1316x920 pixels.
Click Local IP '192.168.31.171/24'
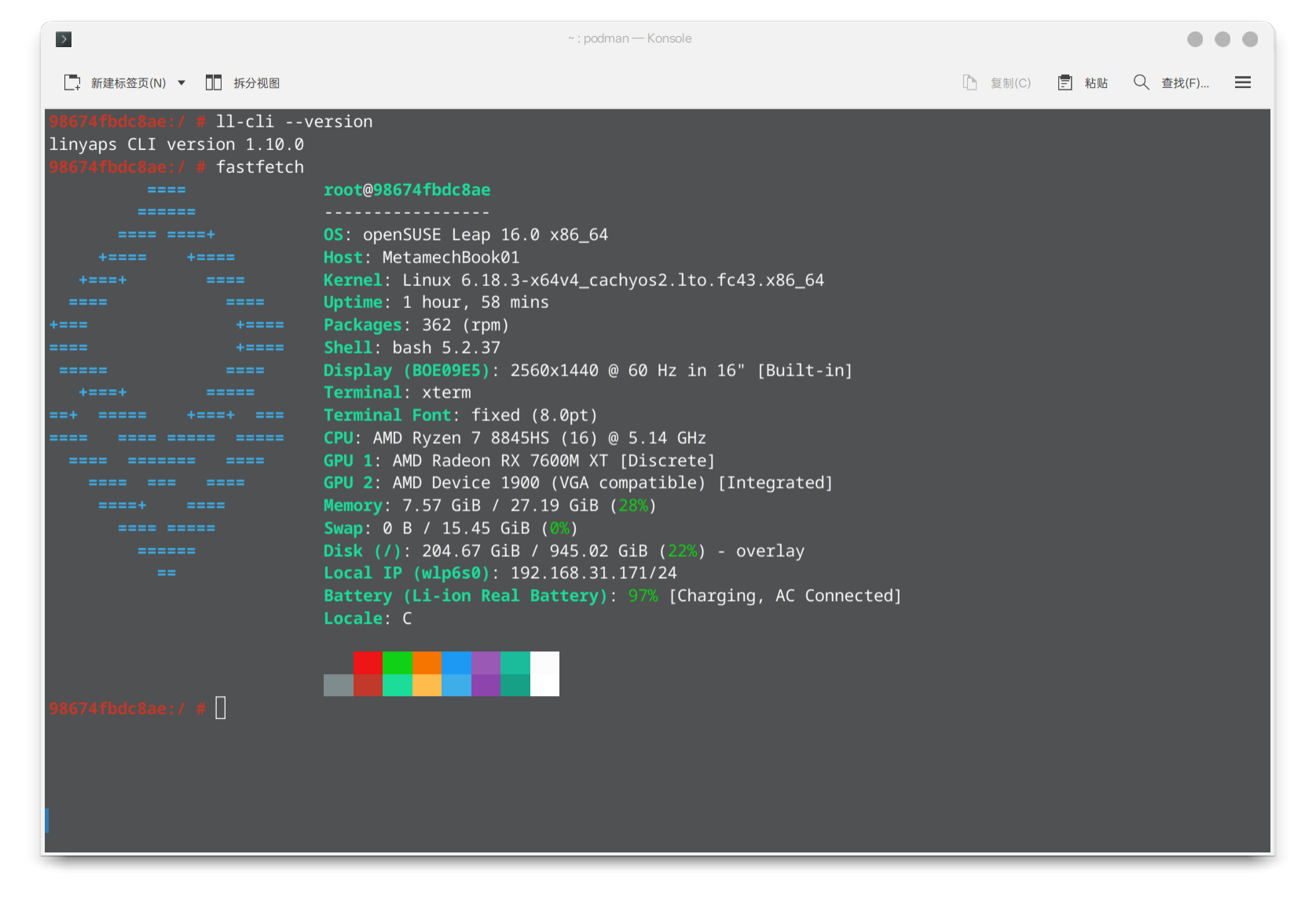594,574
